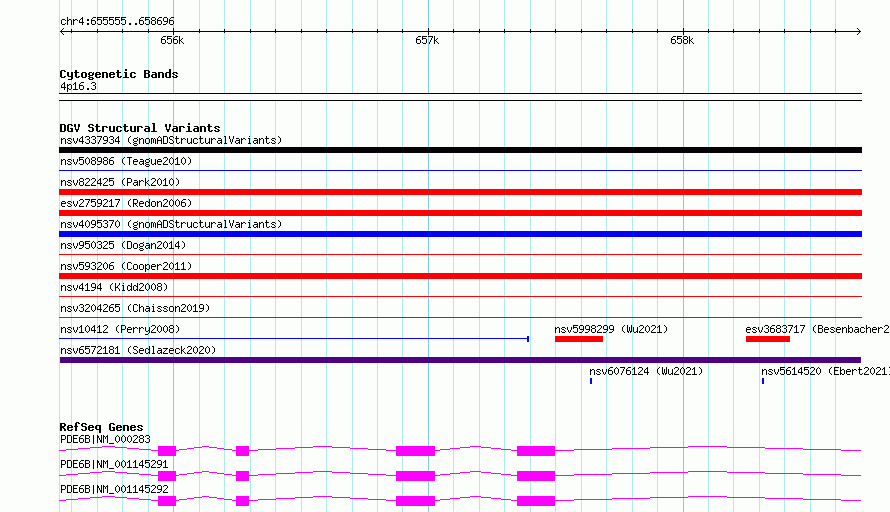Click the Cytogenetic Bands track title
890x512 pixels.
pos(119,74)
